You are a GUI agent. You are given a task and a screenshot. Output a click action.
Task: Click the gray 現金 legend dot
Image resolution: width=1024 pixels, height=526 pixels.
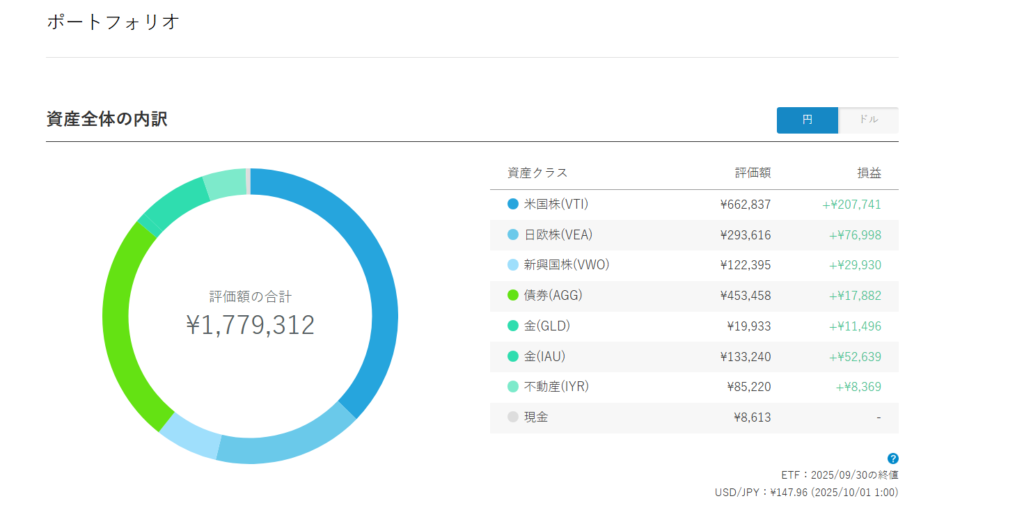tap(513, 417)
